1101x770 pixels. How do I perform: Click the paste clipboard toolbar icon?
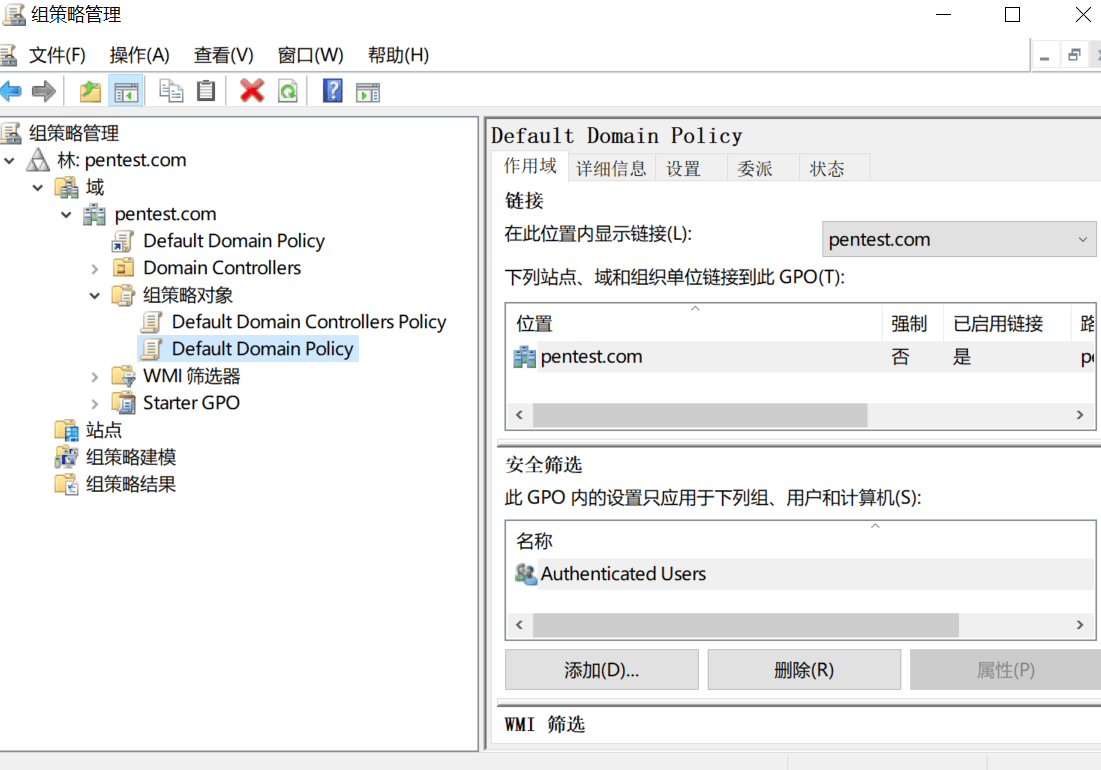click(206, 92)
